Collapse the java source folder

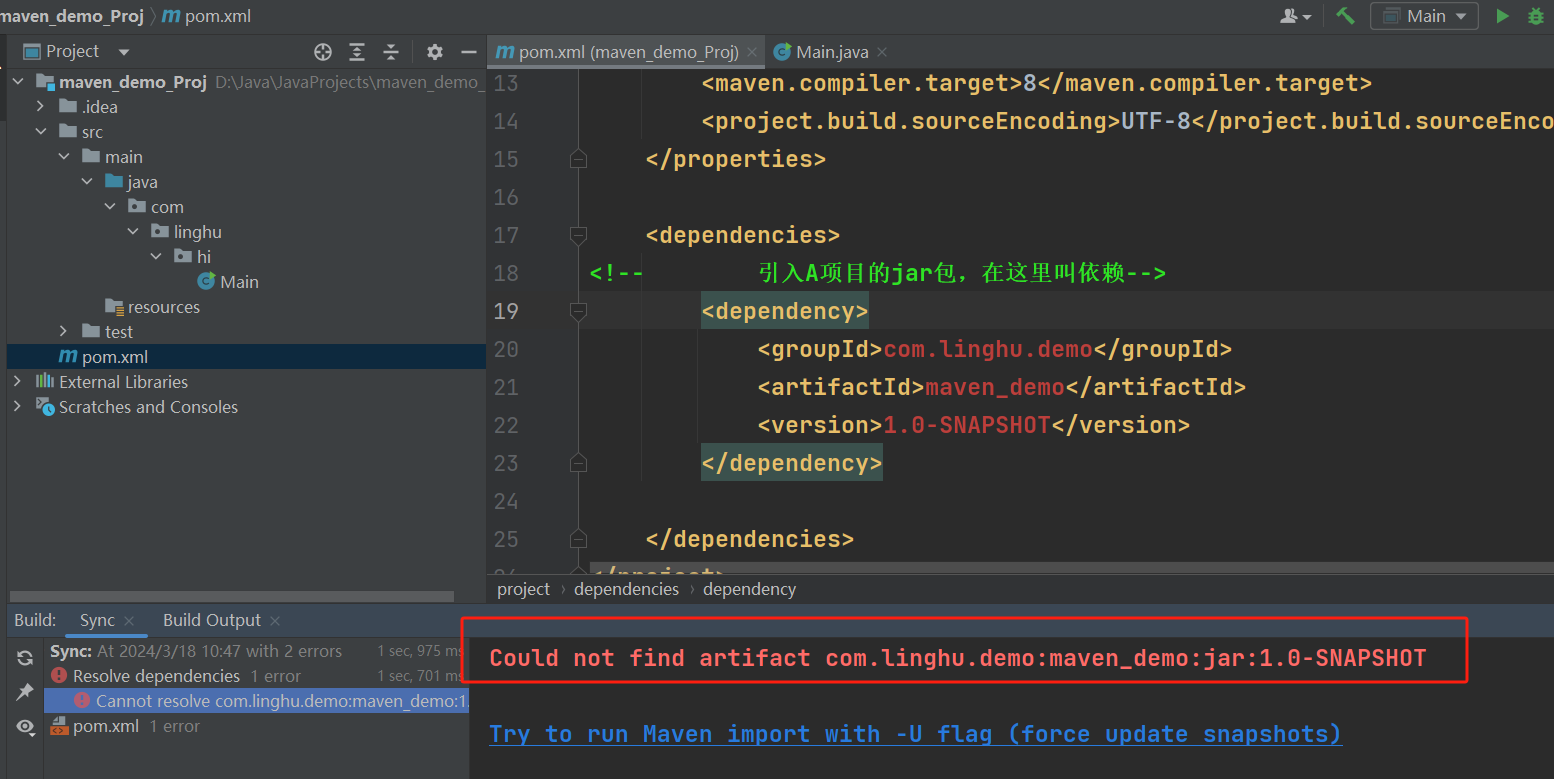87,182
